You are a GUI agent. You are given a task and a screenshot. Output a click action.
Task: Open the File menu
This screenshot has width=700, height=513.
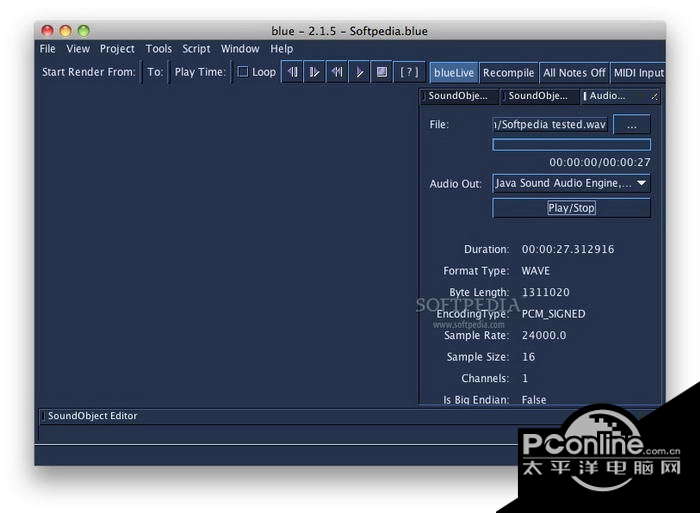47,49
